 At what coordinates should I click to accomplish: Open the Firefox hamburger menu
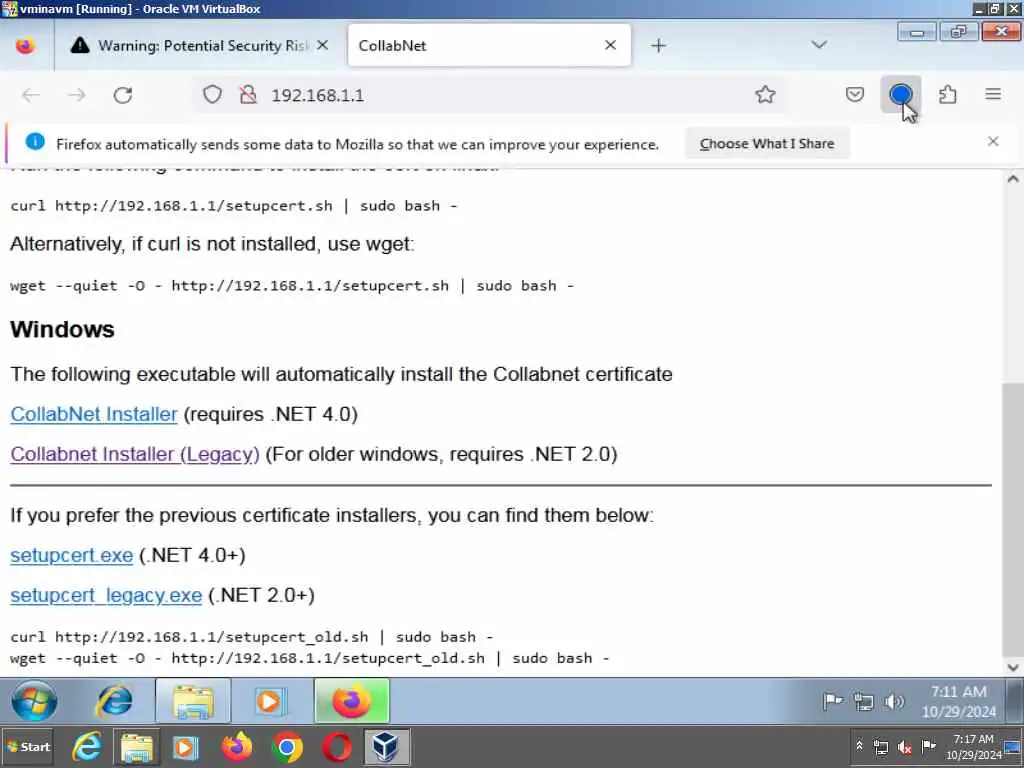coord(993,95)
